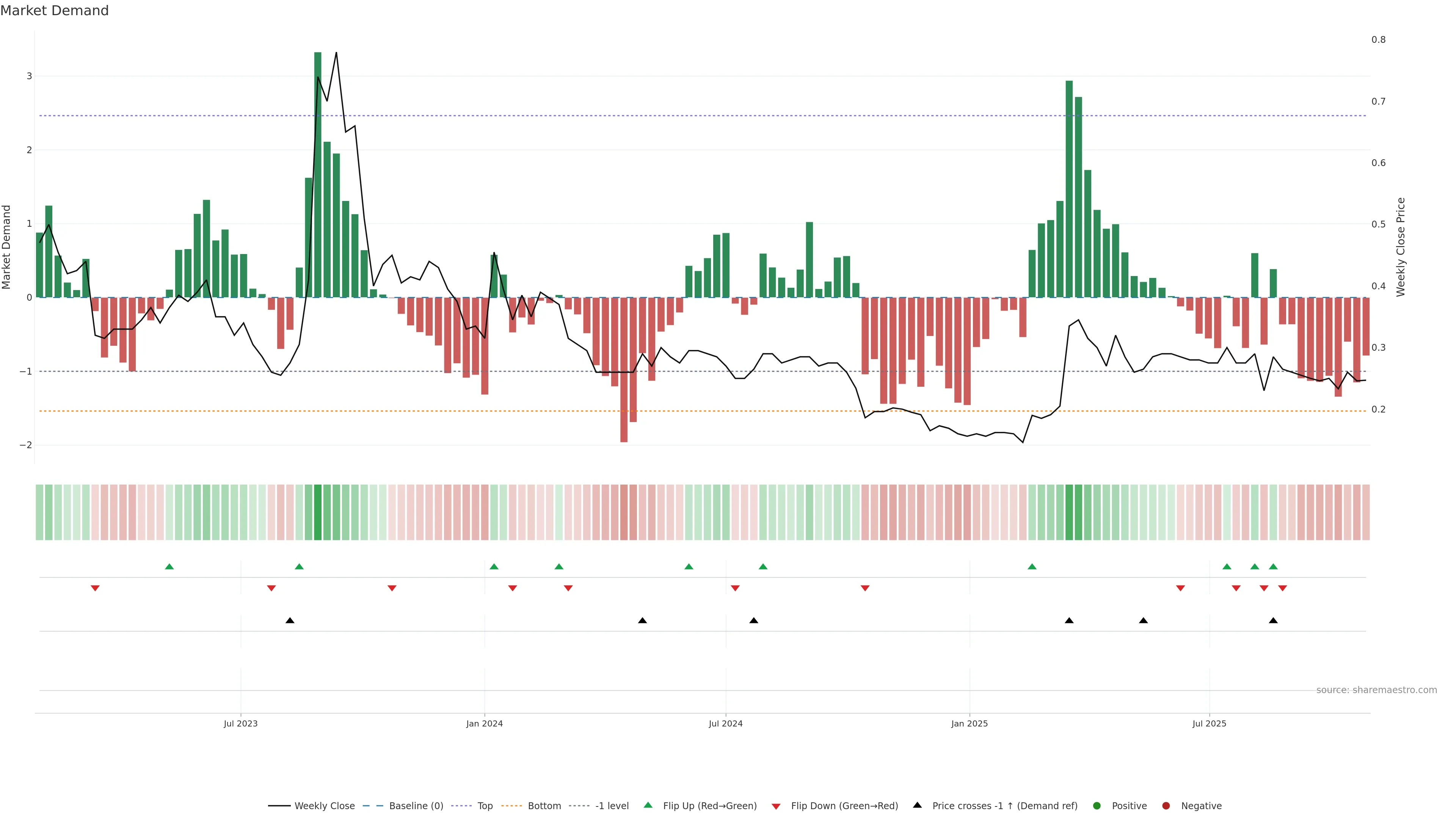The width and height of the screenshot is (1456, 819).
Task: Click the green Positive legend dot
Action: pos(1097,805)
